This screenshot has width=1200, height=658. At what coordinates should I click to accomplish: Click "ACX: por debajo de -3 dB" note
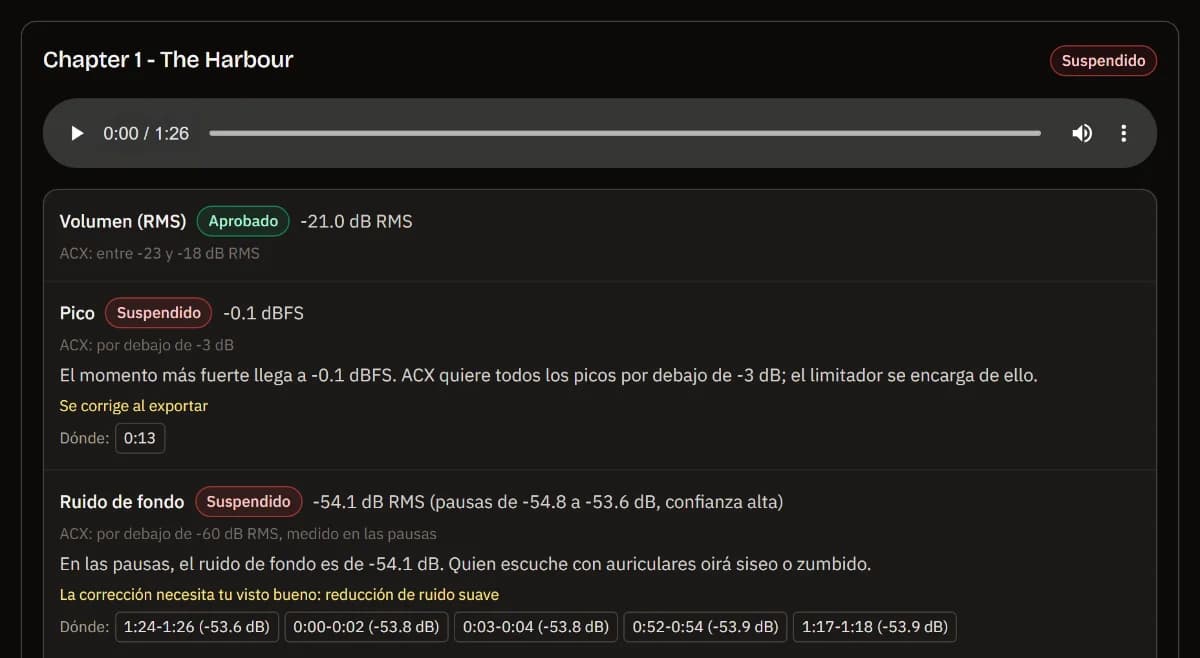[x=147, y=345]
